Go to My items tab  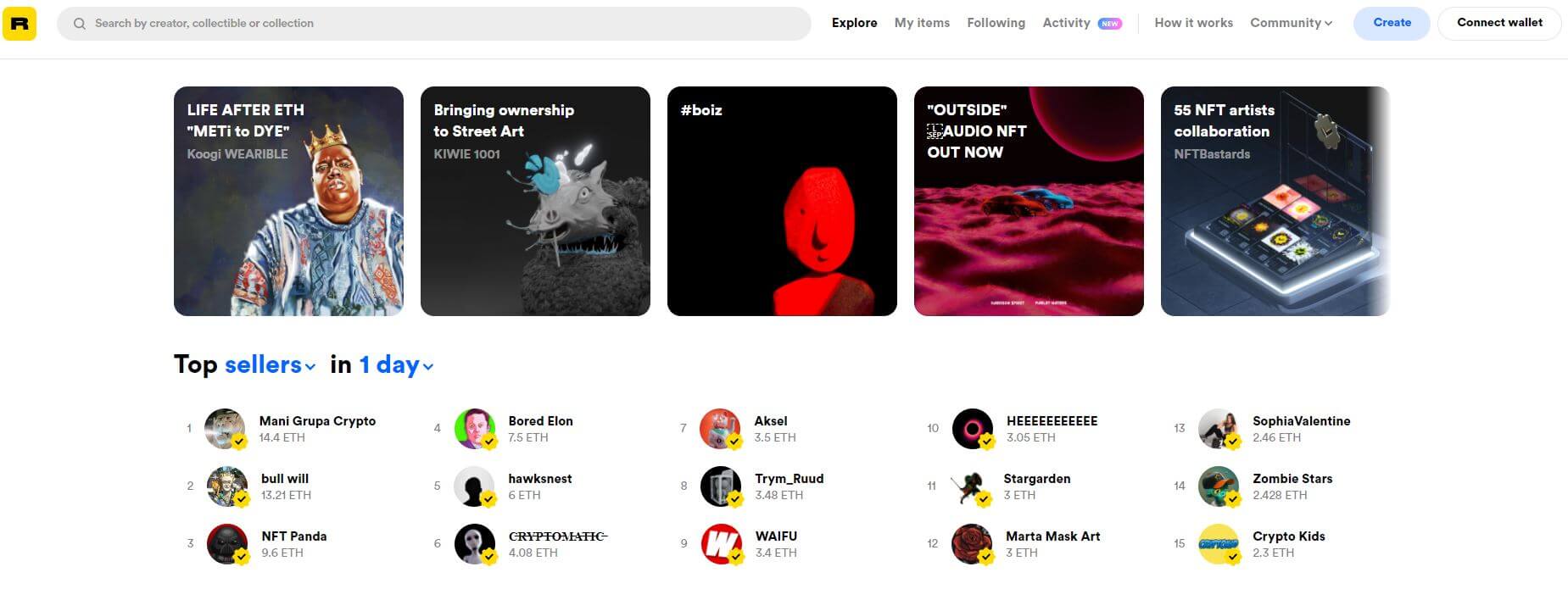[922, 23]
